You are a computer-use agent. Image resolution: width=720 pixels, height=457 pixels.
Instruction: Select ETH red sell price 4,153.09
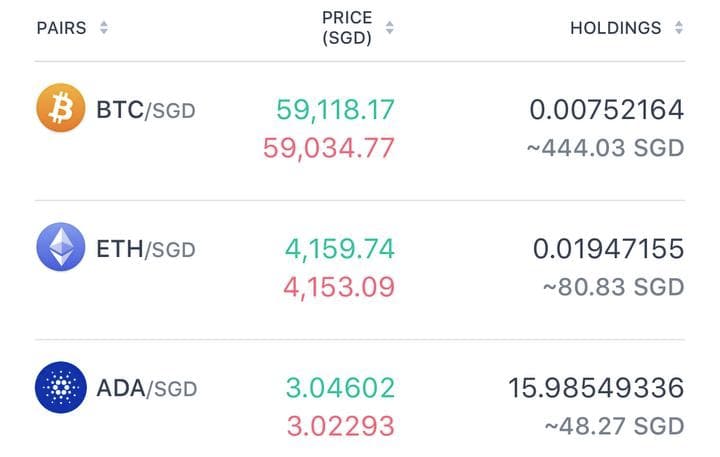point(339,287)
